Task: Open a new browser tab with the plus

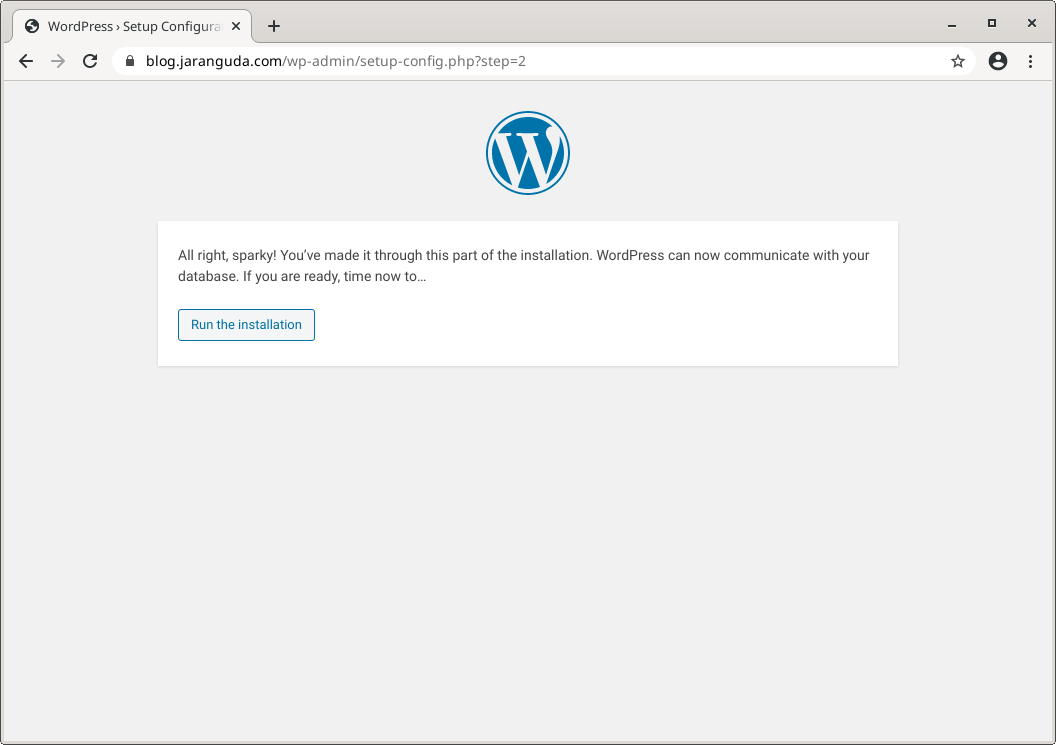Action: 273,26
